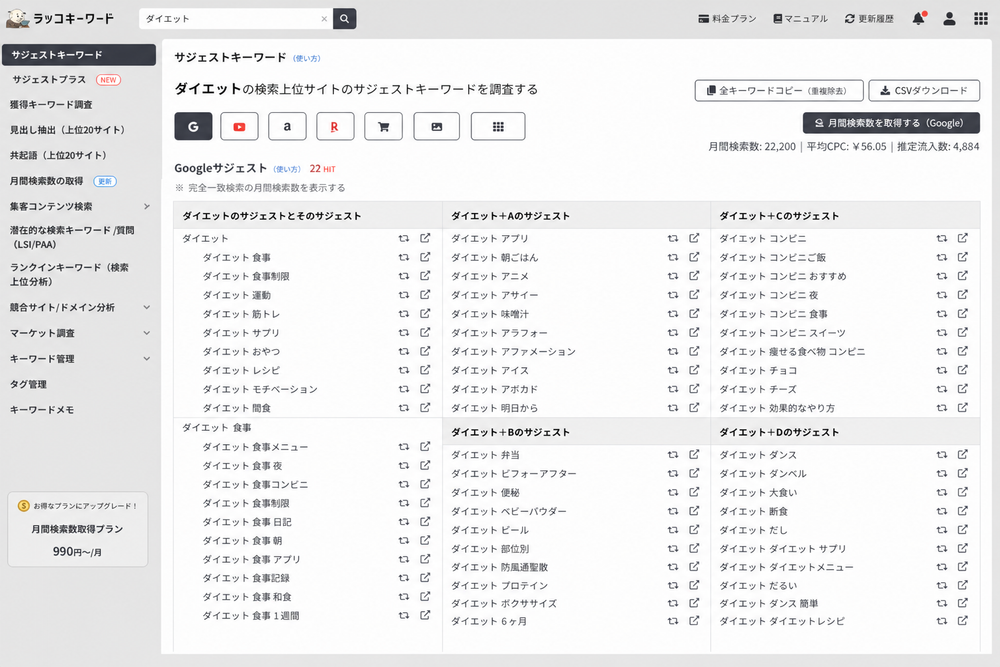The image size is (1000, 667).
Task: Open external link for ダイエット 食事記録
Action: pyautogui.click(x=425, y=578)
